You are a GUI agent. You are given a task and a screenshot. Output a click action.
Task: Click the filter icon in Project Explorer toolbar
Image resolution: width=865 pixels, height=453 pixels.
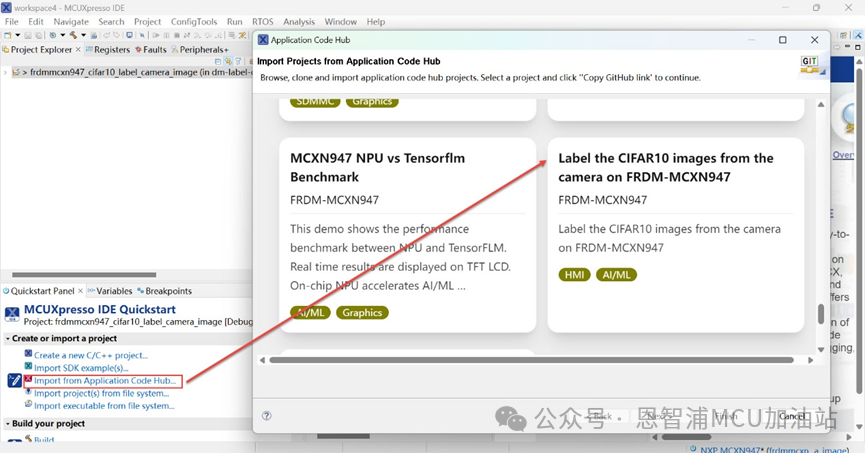point(238,61)
